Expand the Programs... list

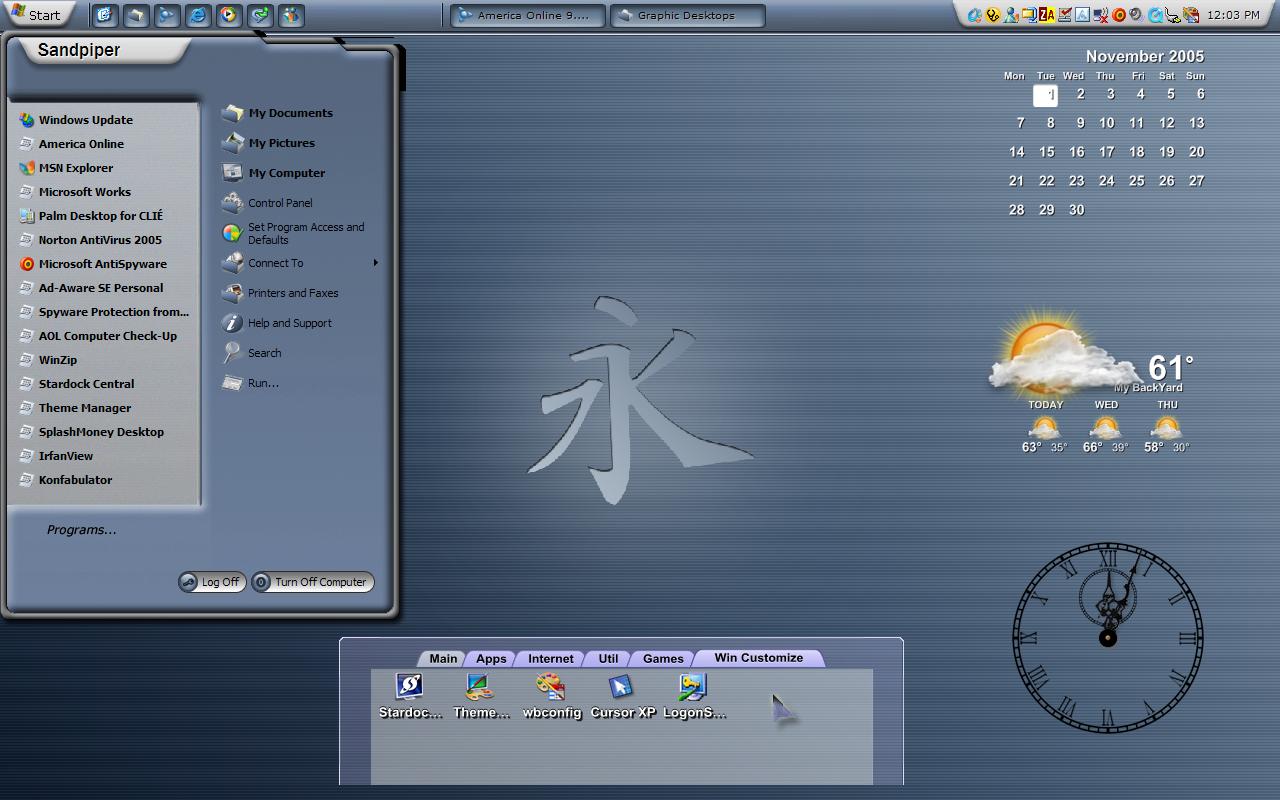pos(81,530)
